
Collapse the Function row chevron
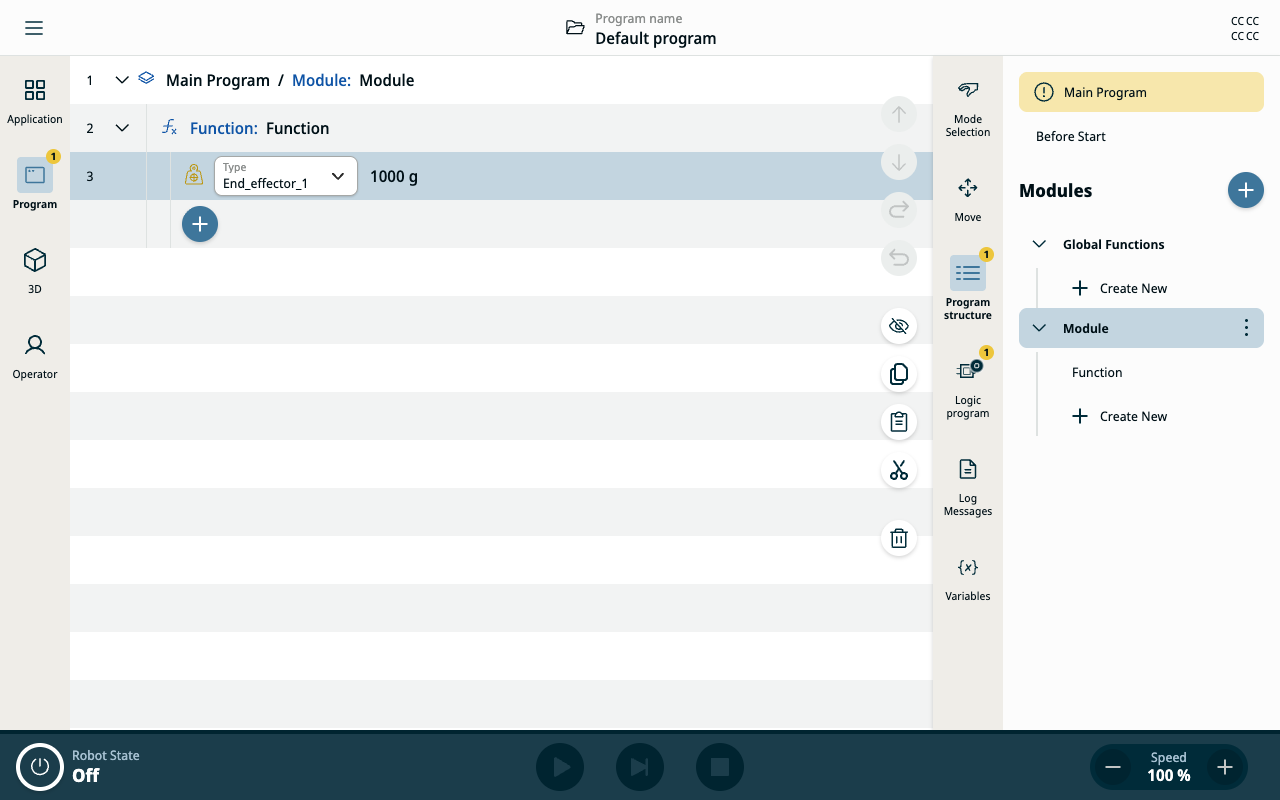coord(122,128)
